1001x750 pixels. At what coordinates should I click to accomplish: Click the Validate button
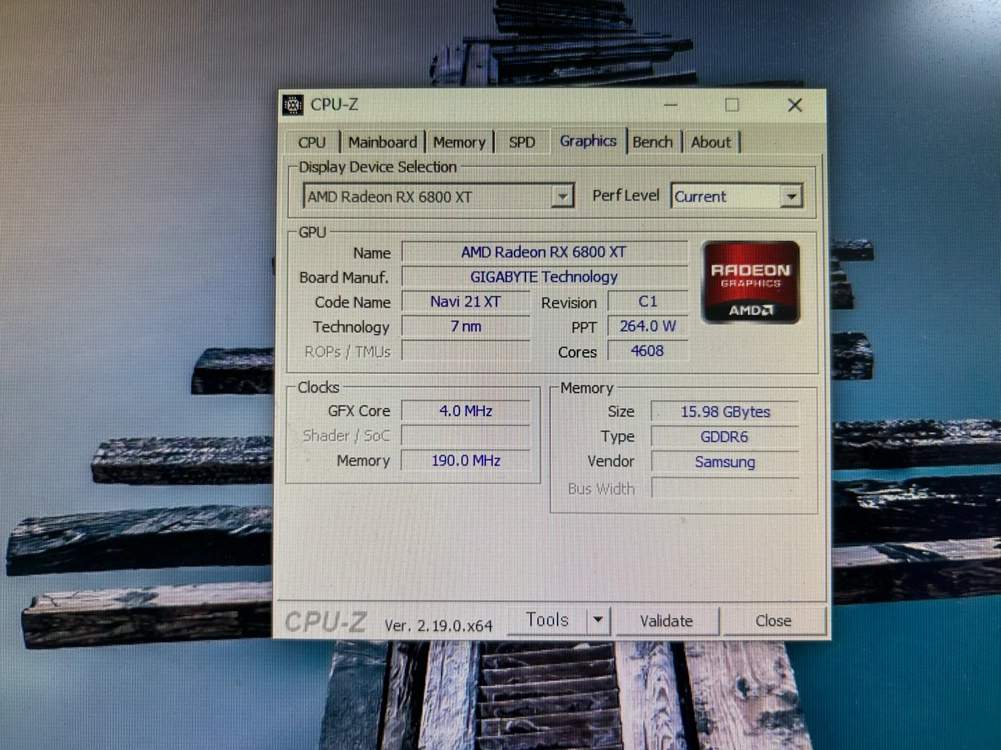[666, 620]
